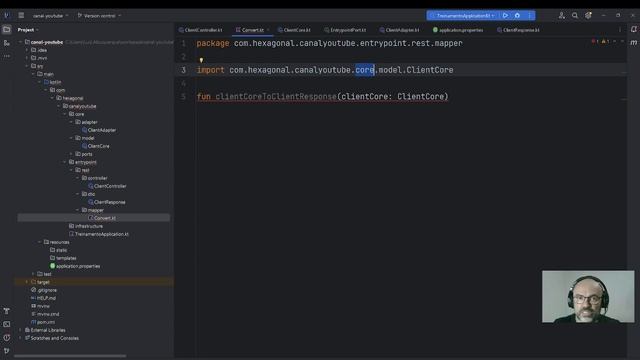This screenshot has width=640, height=360.
Task: Collapse the core package
Action: (x=65, y=114)
